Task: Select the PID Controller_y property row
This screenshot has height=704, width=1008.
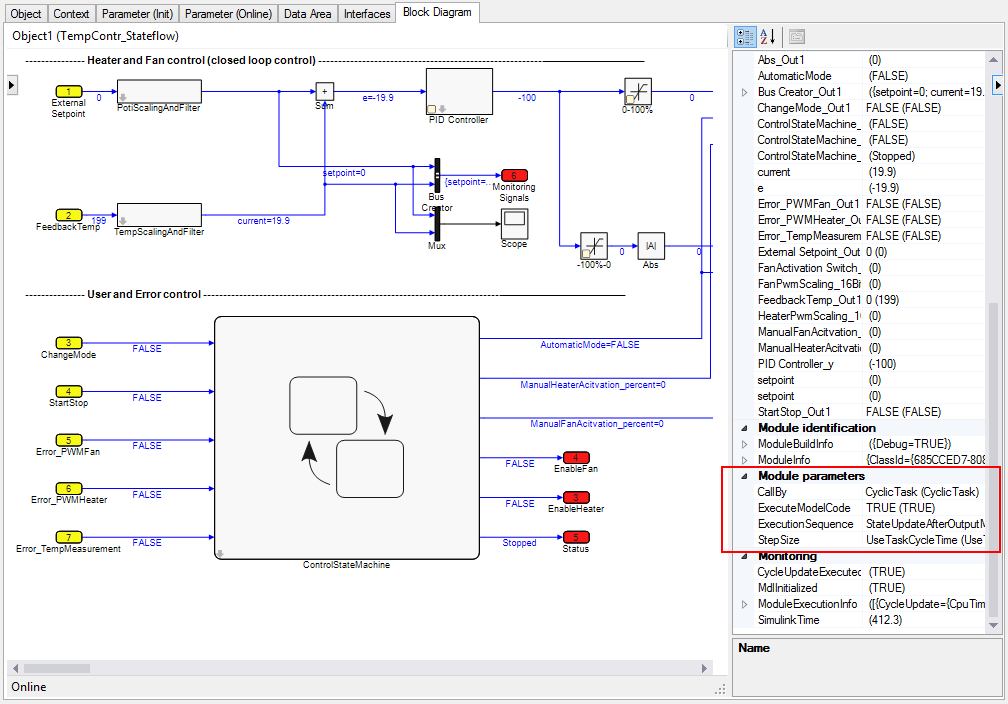Action: (869, 364)
